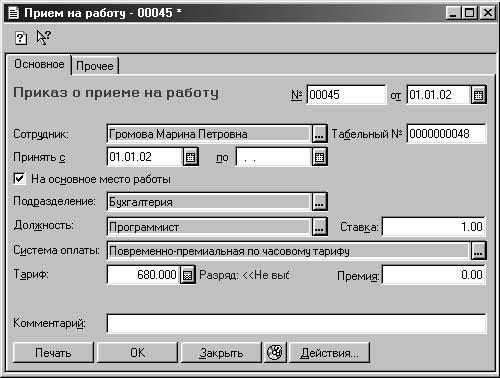Open the Действия... menu button
Image resolution: width=500 pixels, height=378 pixels.
pos(329,352)
